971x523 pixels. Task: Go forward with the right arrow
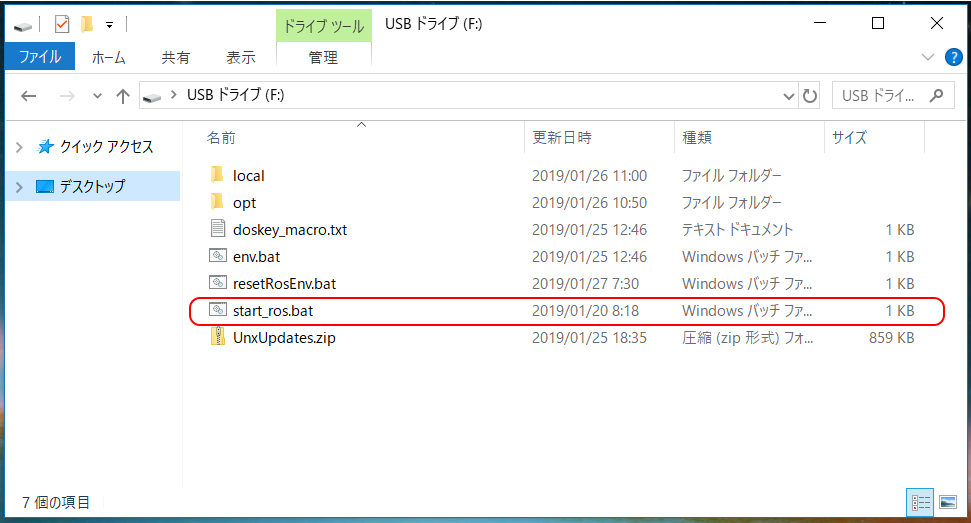point(67,95)
